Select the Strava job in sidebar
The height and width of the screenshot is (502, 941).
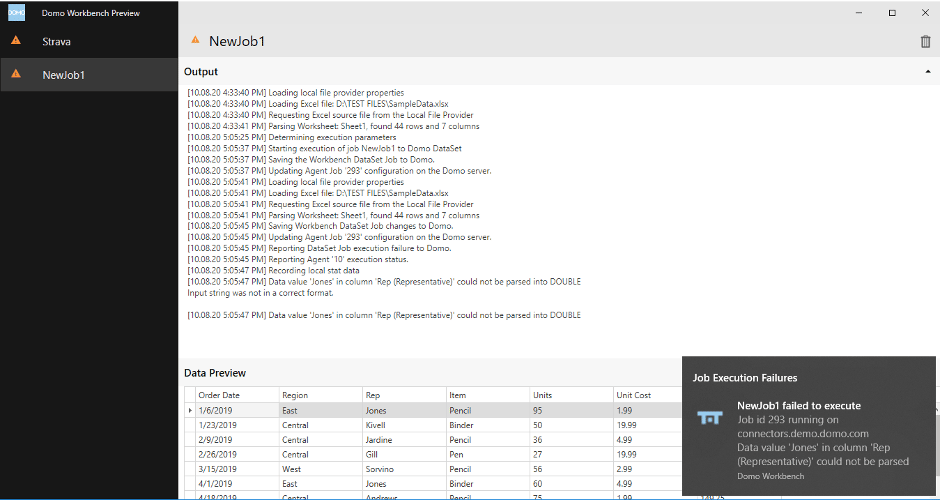point(89,41)
